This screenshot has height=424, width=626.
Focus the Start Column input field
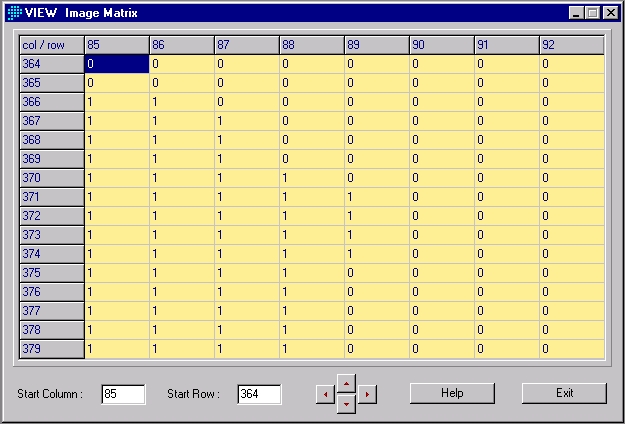click(x=123, y=394)
